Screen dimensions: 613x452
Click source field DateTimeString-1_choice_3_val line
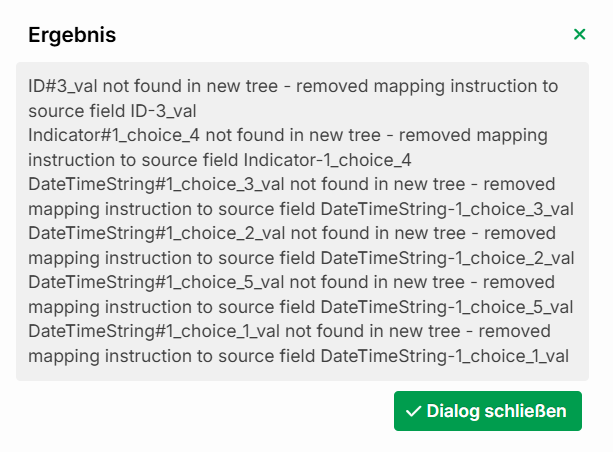click(x=301, y=209)
